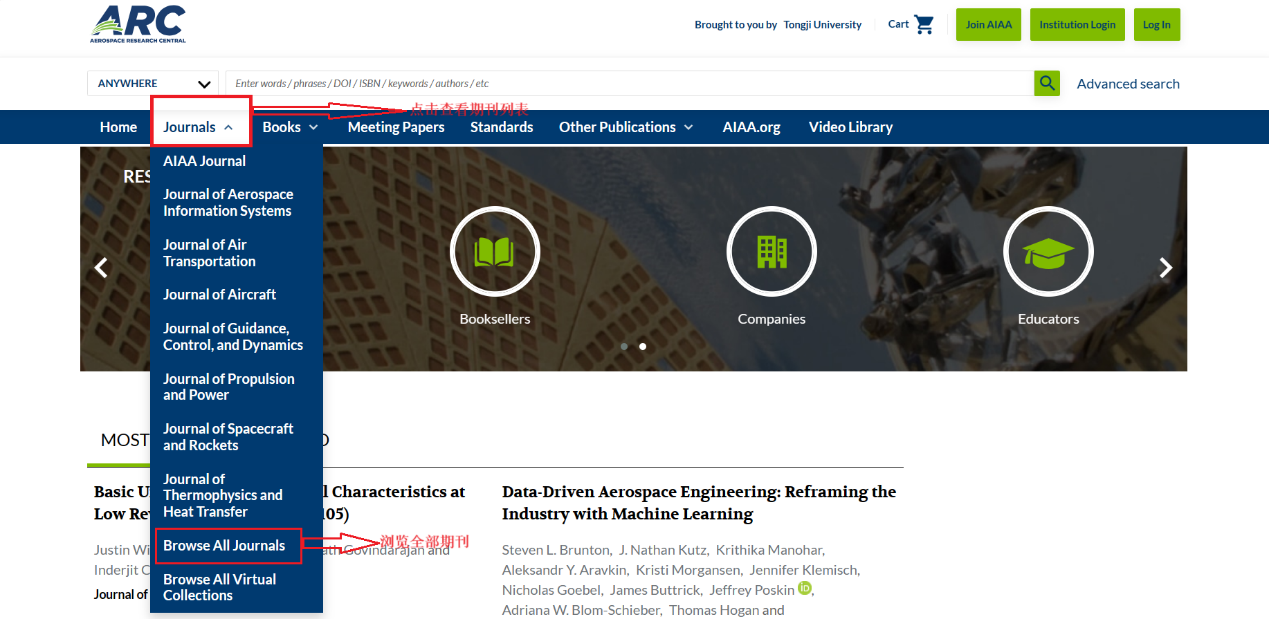Select the first carousel indicator dot
The width and height of the screenshot is (1269, 619).
coord(624,346)
